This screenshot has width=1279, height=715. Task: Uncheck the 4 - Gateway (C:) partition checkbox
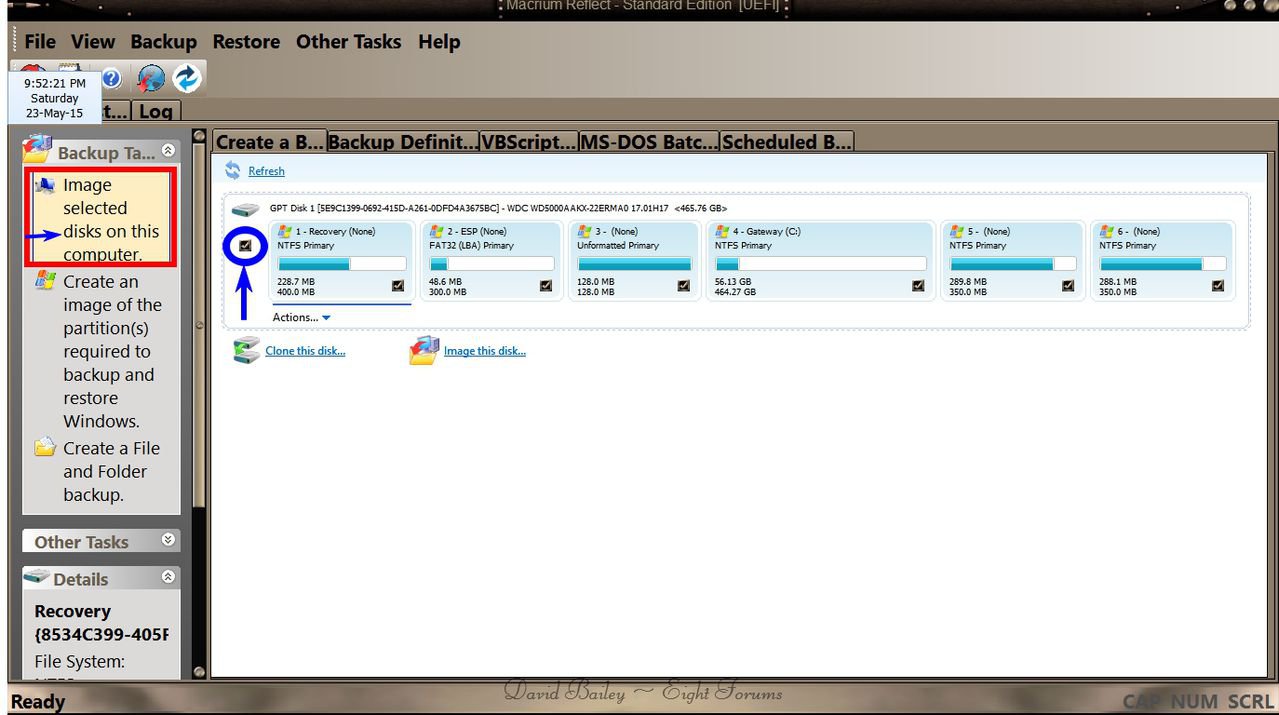918,285
